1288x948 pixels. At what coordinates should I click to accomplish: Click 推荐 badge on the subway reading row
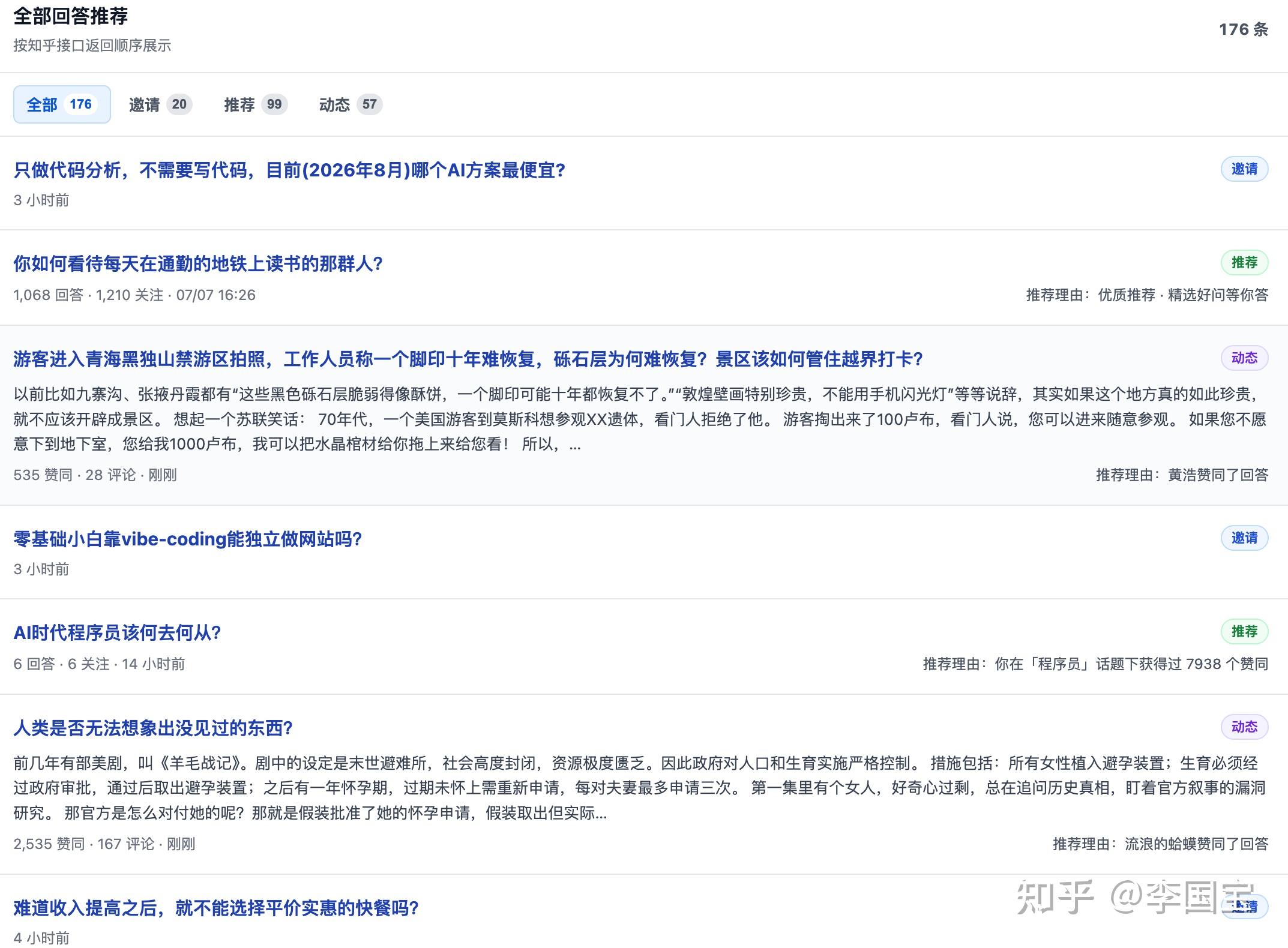tap(1244, 262)
